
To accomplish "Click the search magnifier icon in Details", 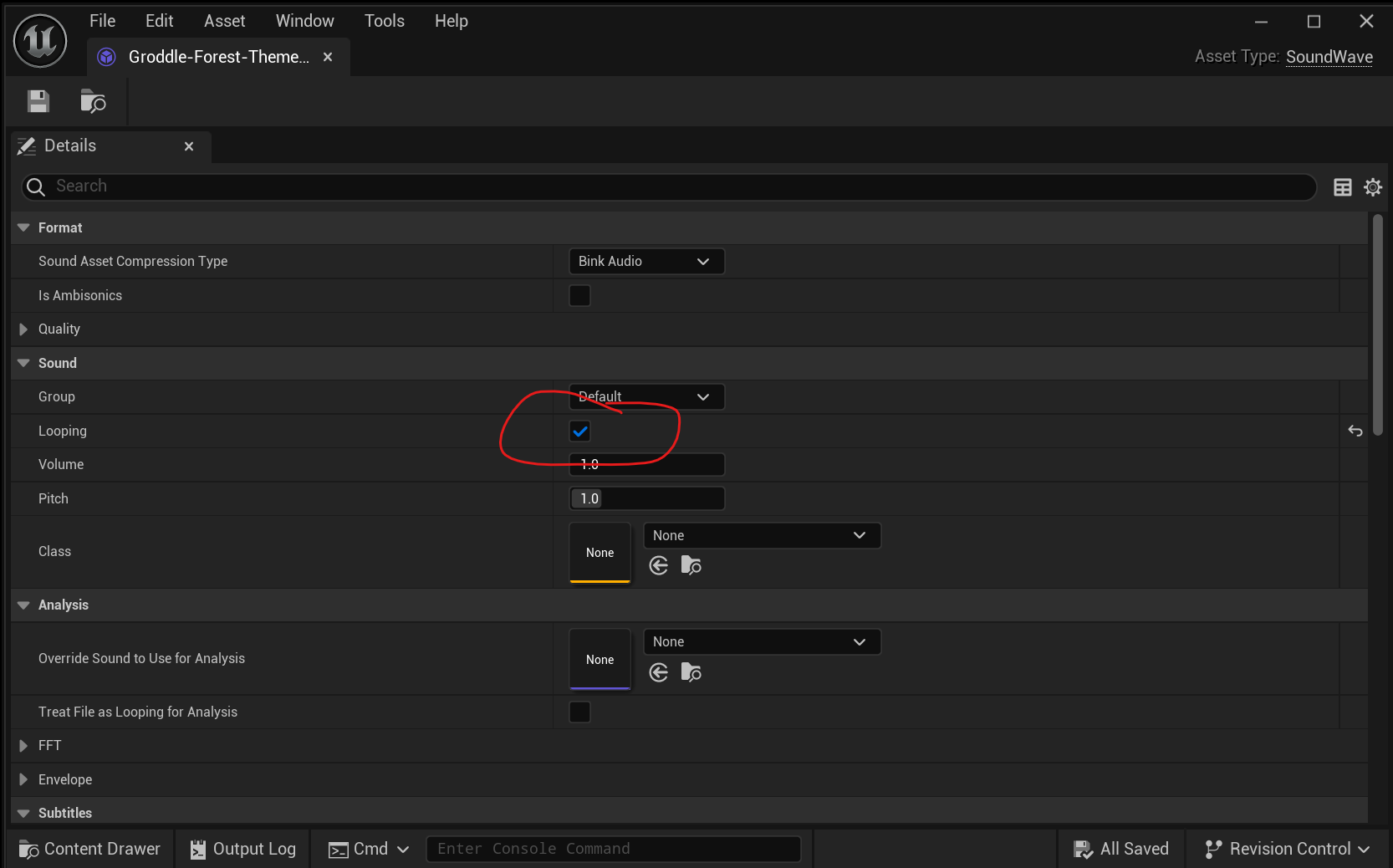I will pyautogui.click(x=35, y=186).
